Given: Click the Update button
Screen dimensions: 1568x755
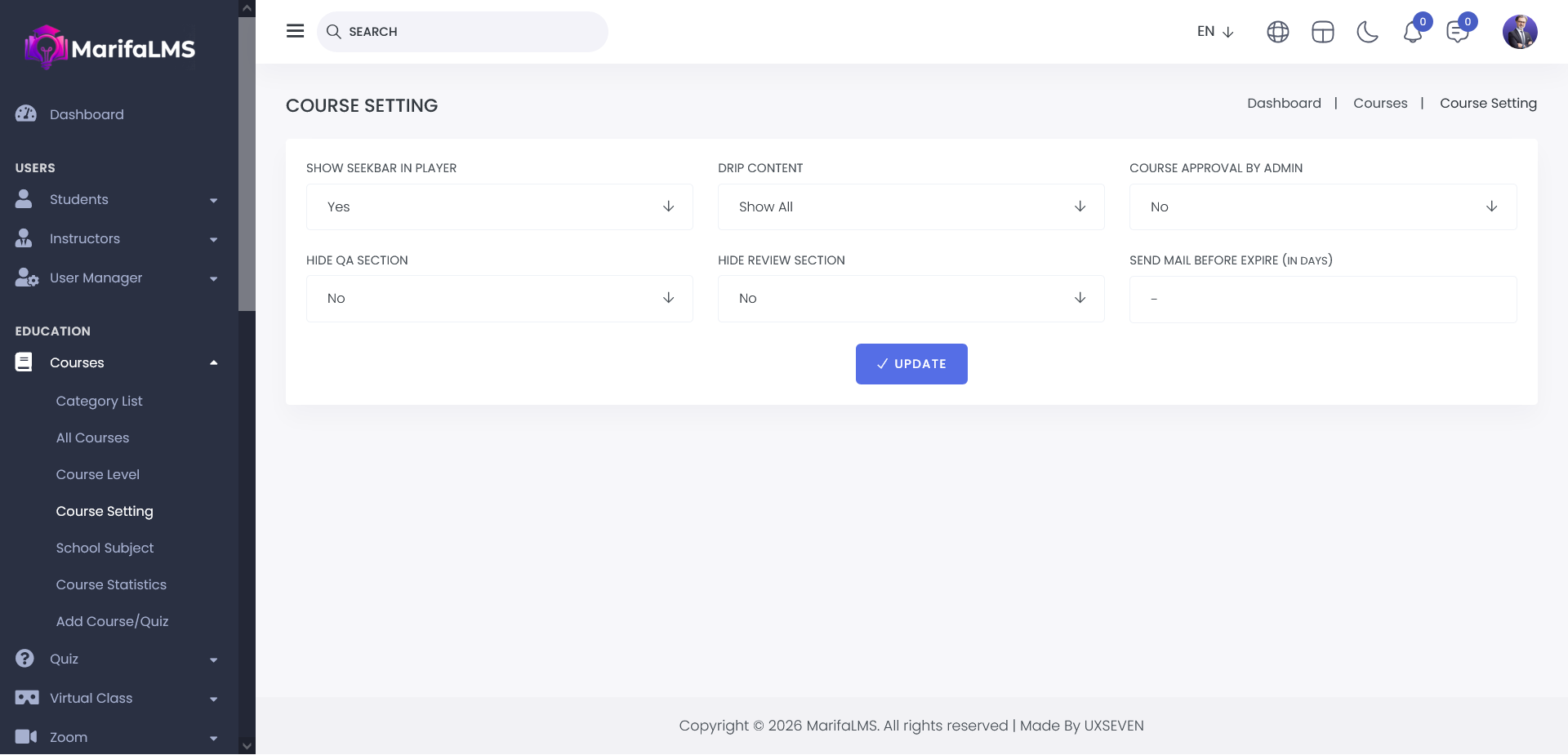Looking at the screenshot, I should click(x=911, y=364).
